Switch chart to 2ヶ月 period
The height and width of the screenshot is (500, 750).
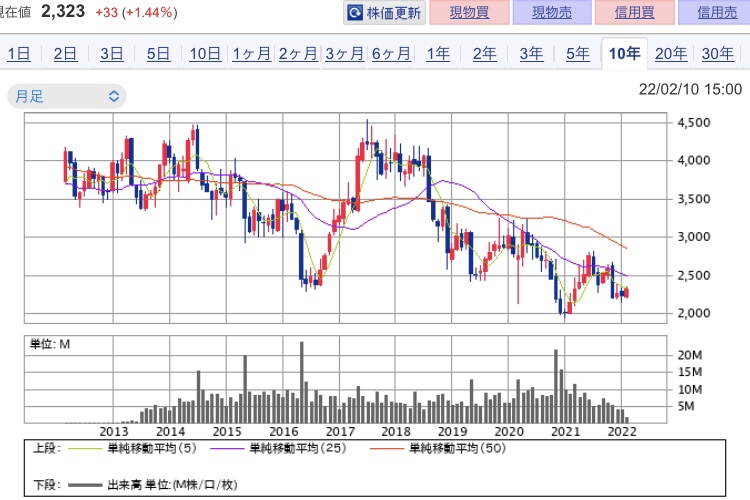[x=298, y=54]
